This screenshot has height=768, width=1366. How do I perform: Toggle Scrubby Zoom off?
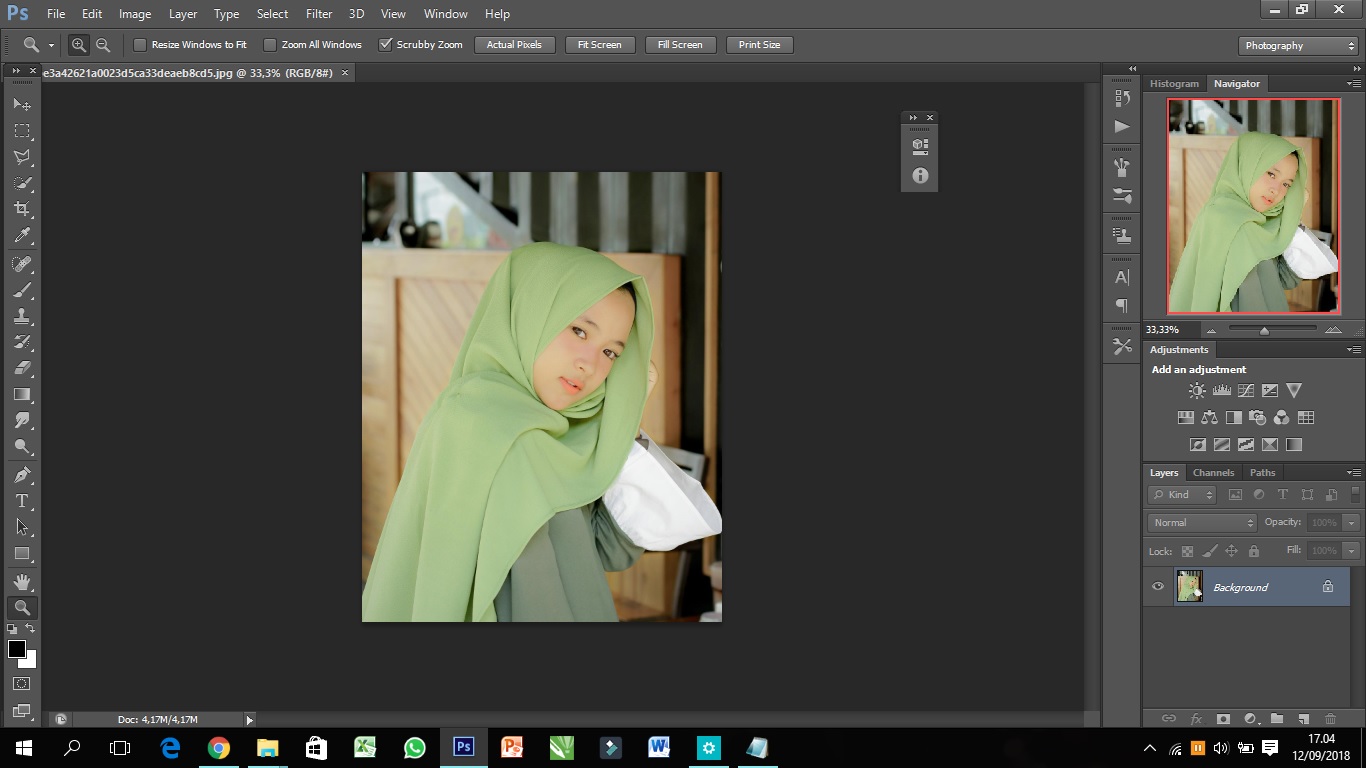386,44
